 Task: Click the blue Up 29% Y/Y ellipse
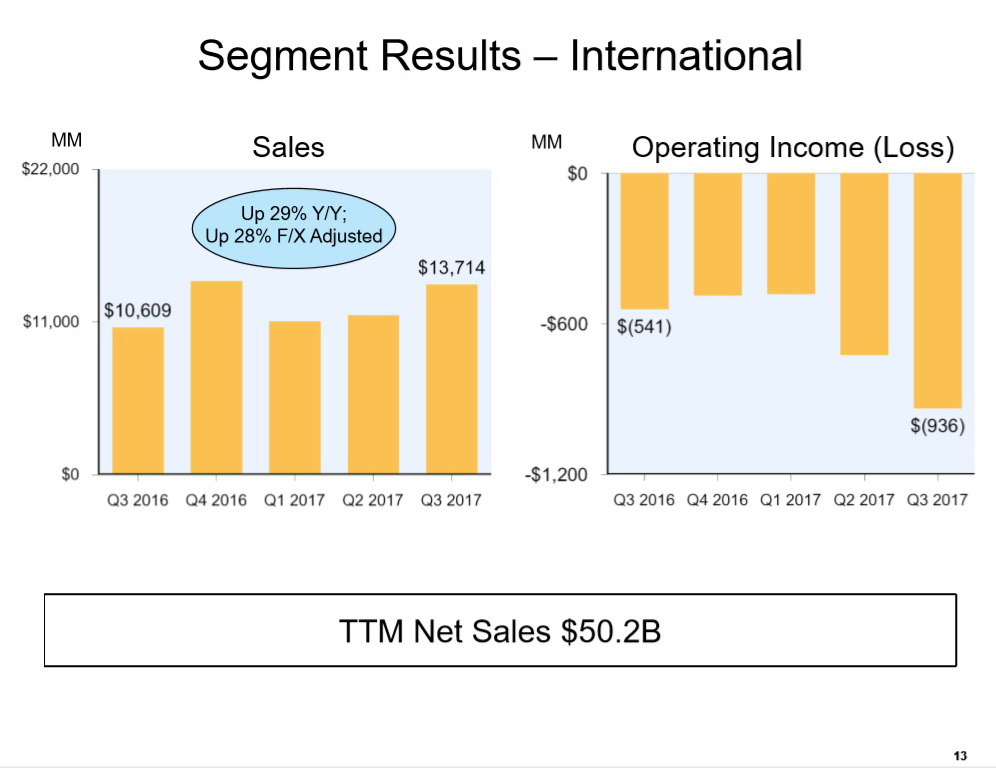click(x=294, y=225)
